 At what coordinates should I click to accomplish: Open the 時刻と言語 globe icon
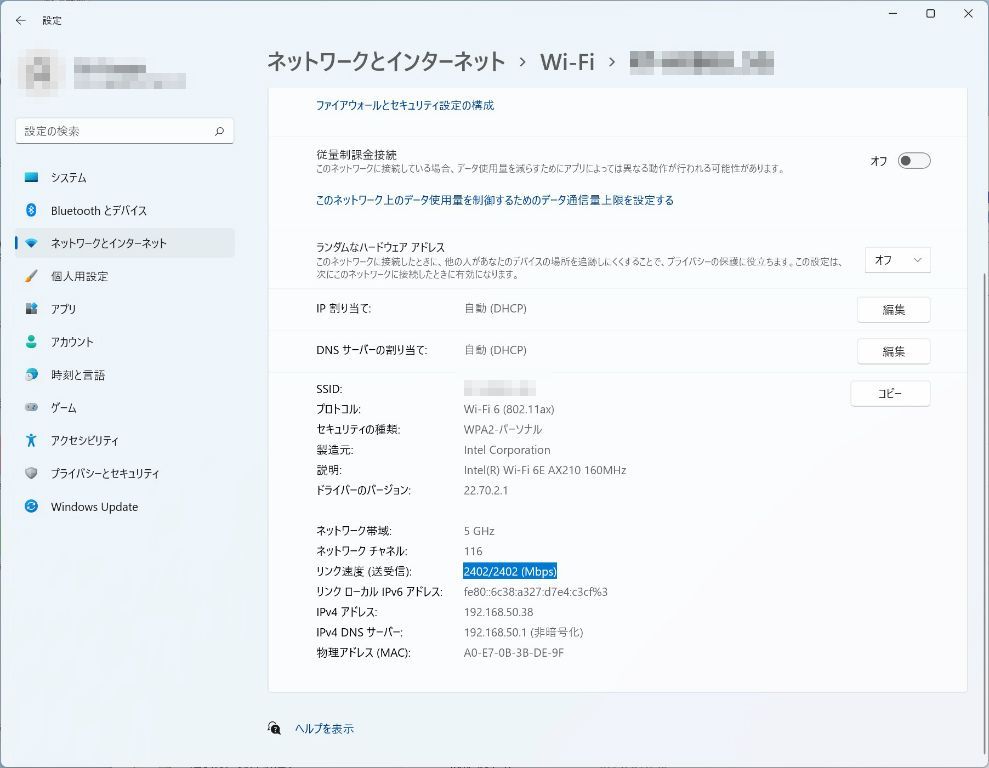[x=31, y=375]
